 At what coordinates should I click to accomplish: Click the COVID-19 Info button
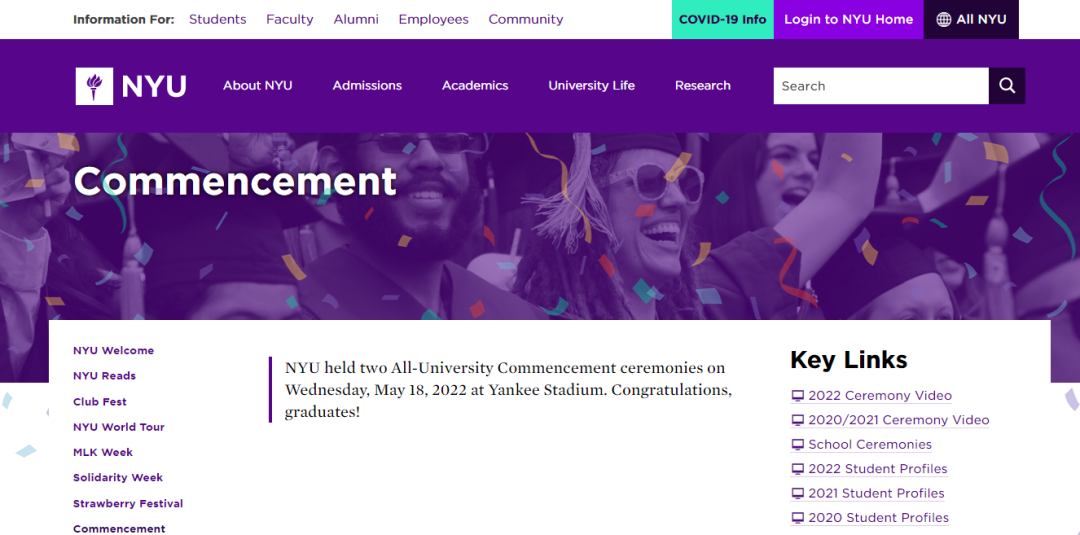[x=722, y=20]
